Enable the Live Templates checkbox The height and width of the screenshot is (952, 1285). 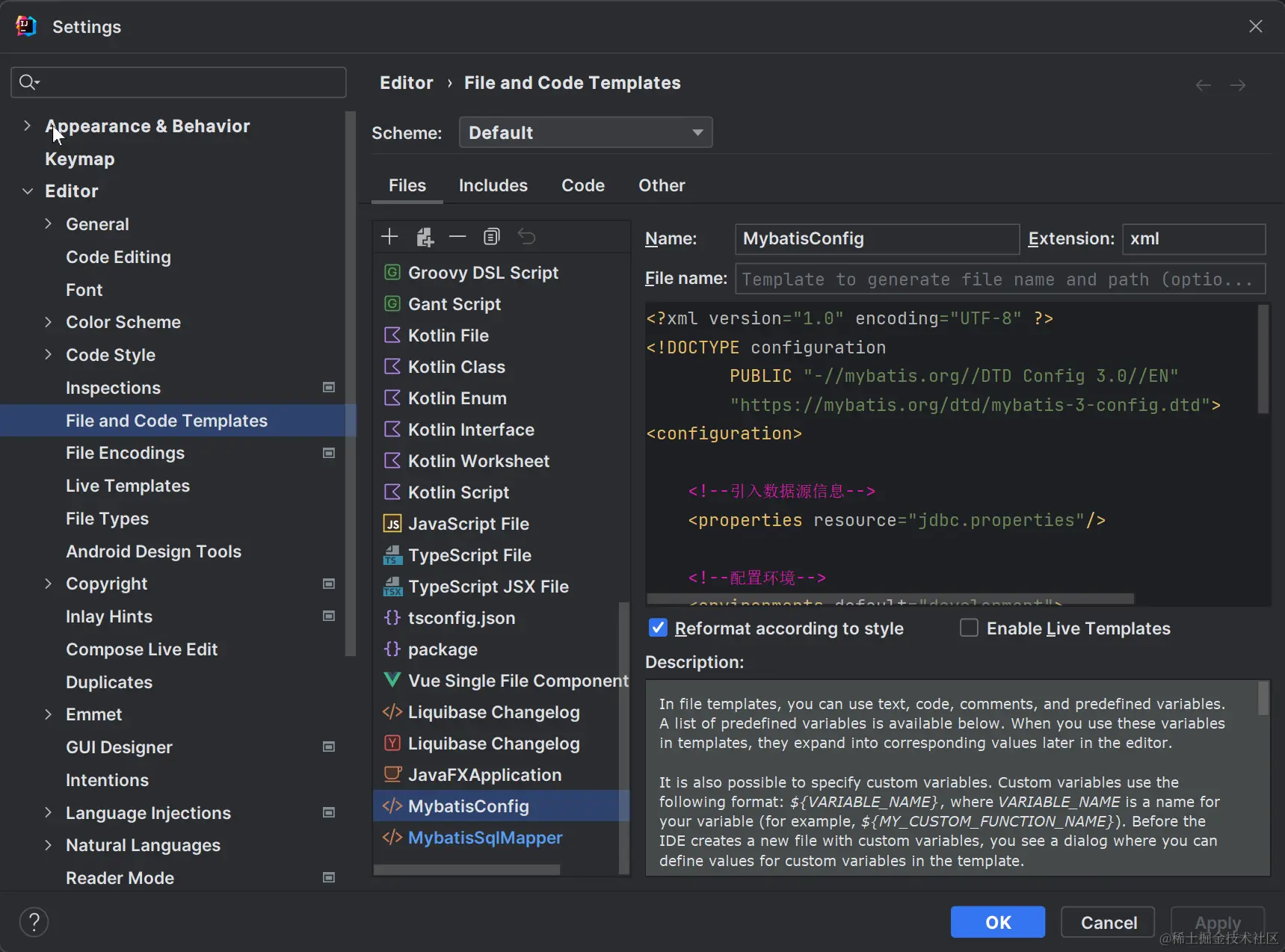pos(969,628)
